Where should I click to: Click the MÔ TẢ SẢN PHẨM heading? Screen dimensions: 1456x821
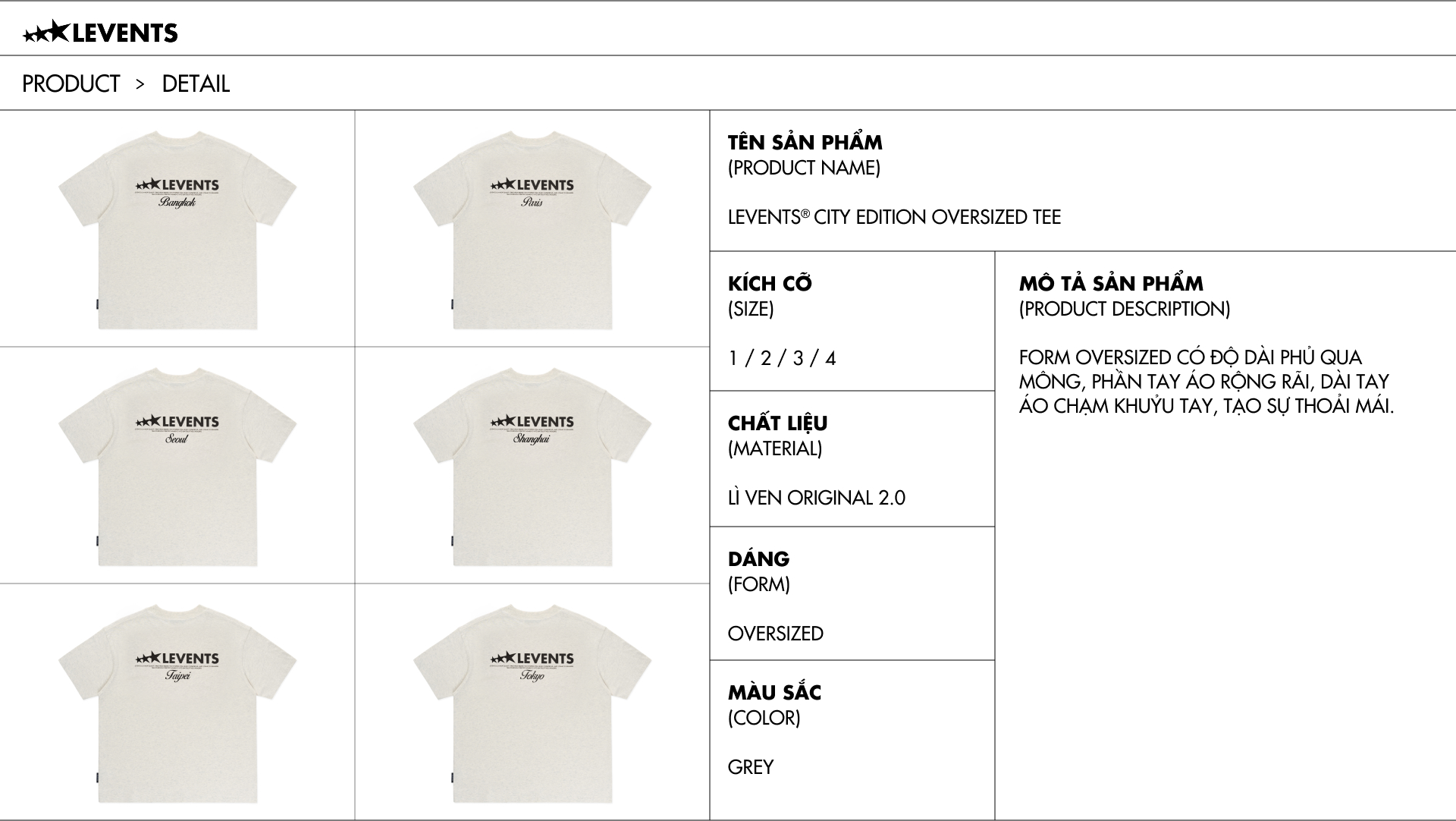click(x=1111, y=284)
